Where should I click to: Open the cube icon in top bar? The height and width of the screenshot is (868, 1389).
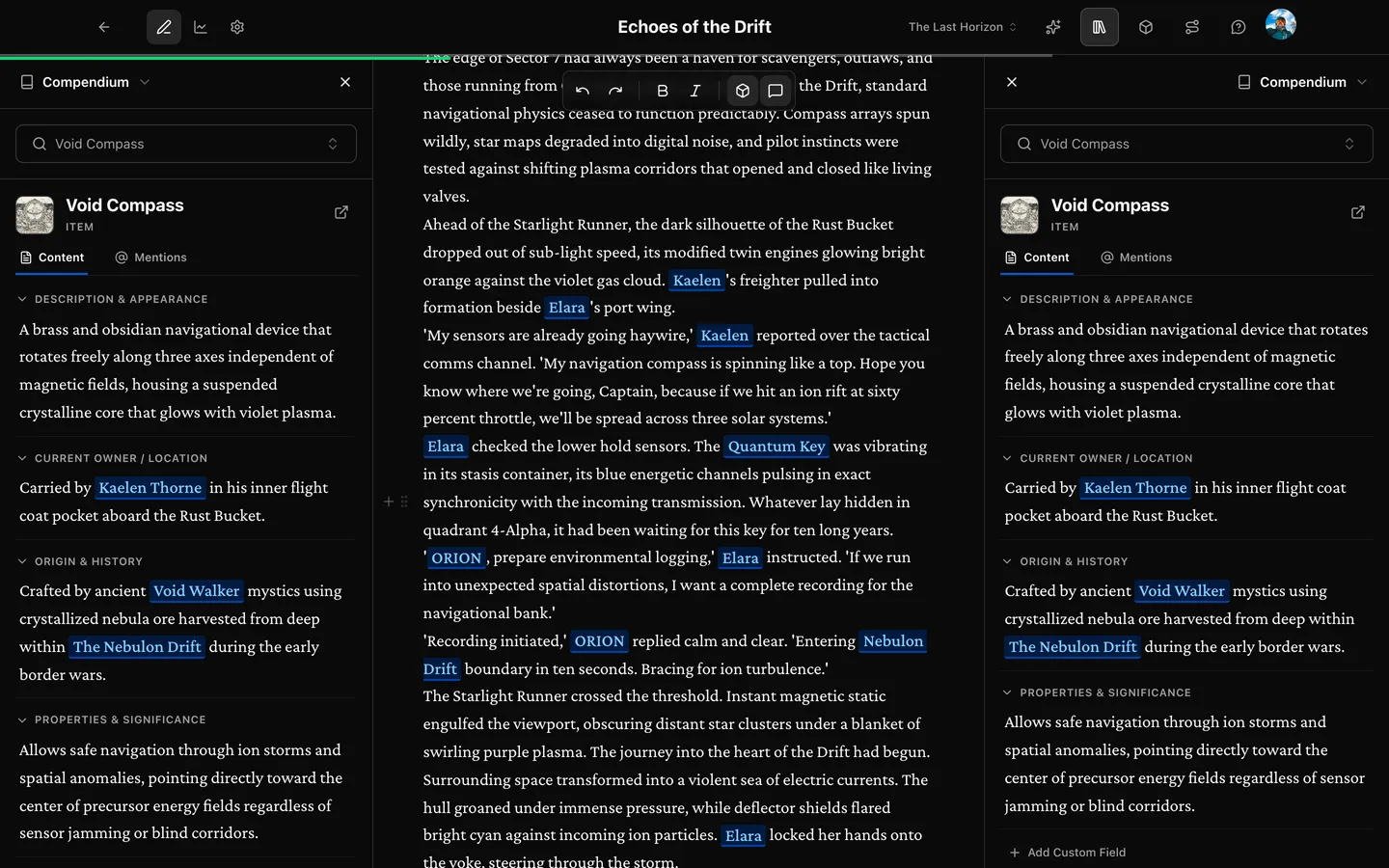coord(1146,27)
